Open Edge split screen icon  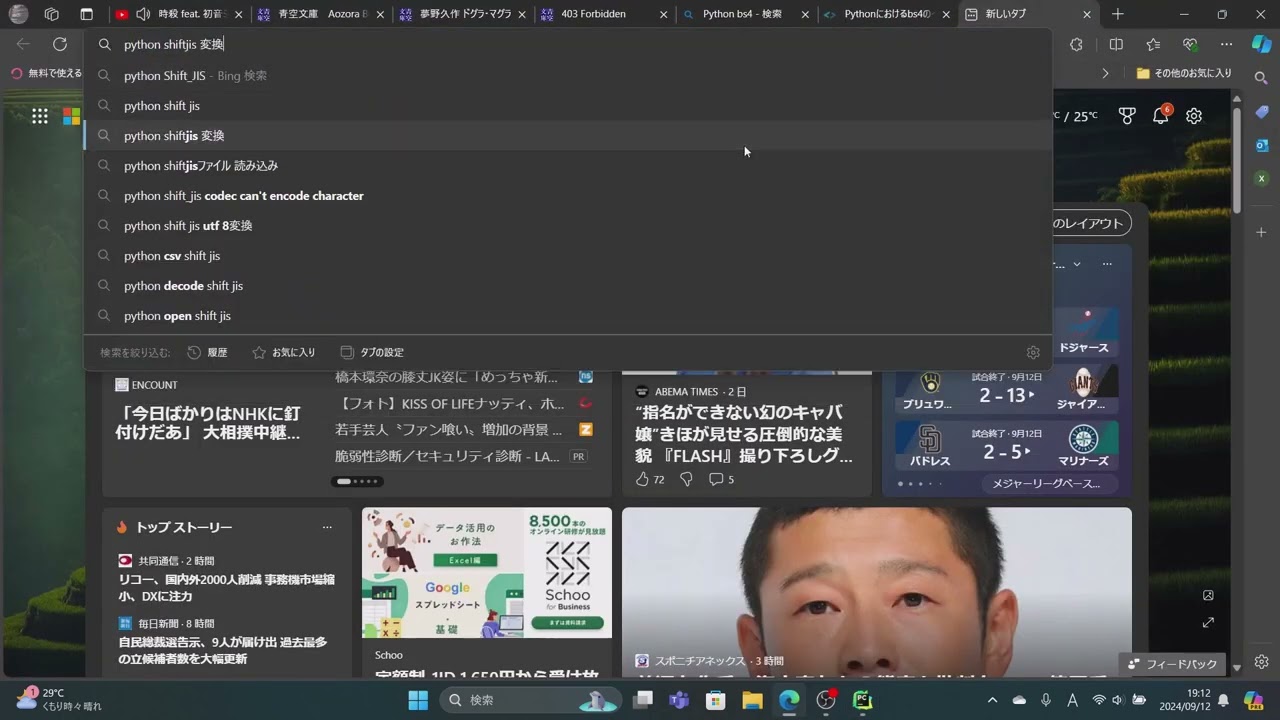pos(1116,44)
